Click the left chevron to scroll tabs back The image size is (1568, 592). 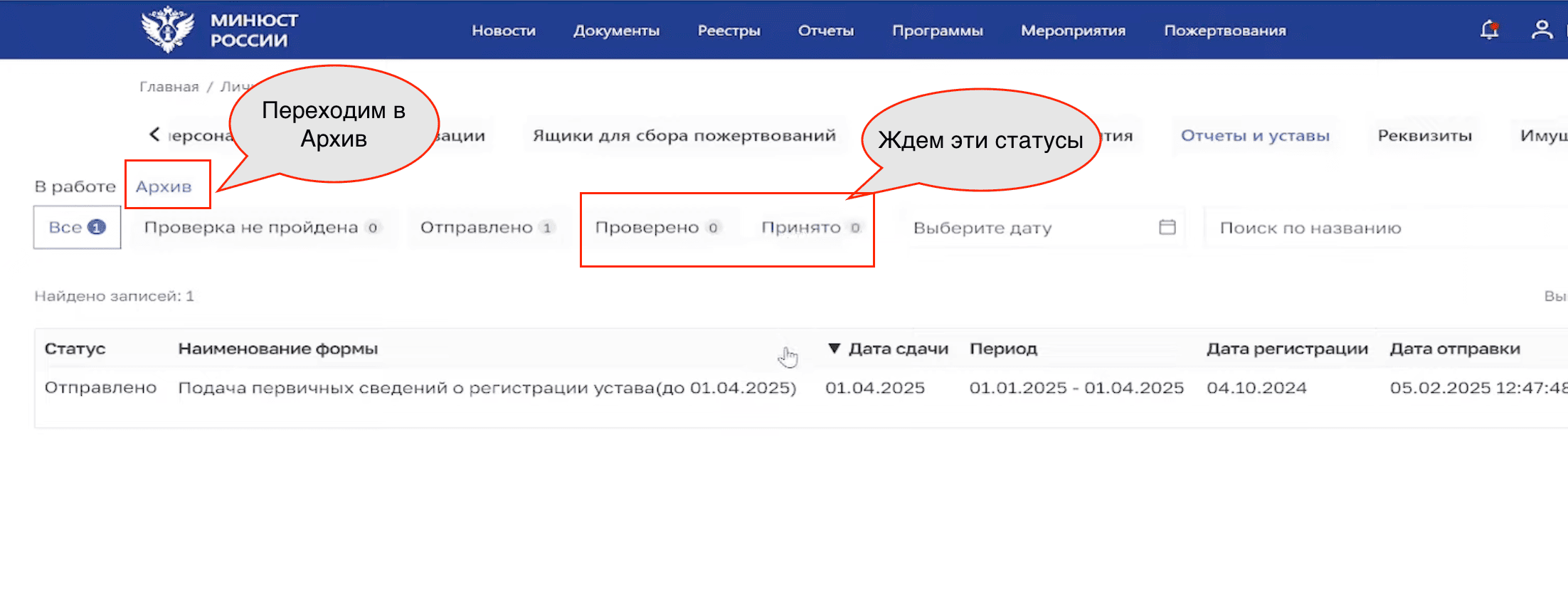154,134
